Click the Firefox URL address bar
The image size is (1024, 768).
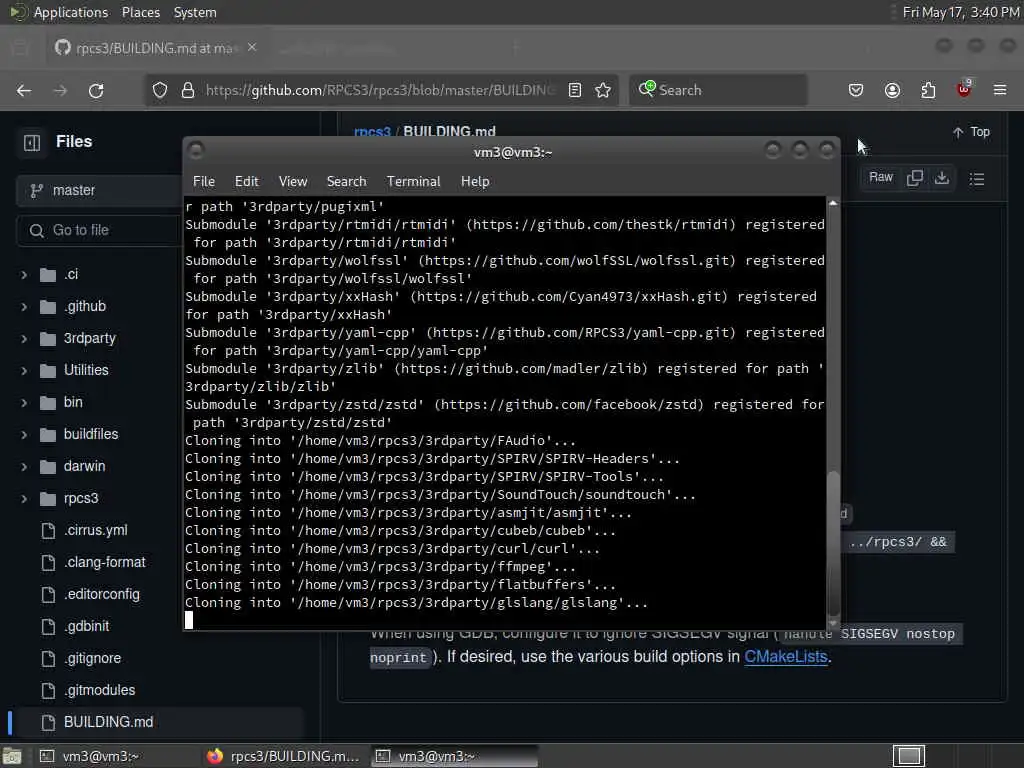[379, 90]
